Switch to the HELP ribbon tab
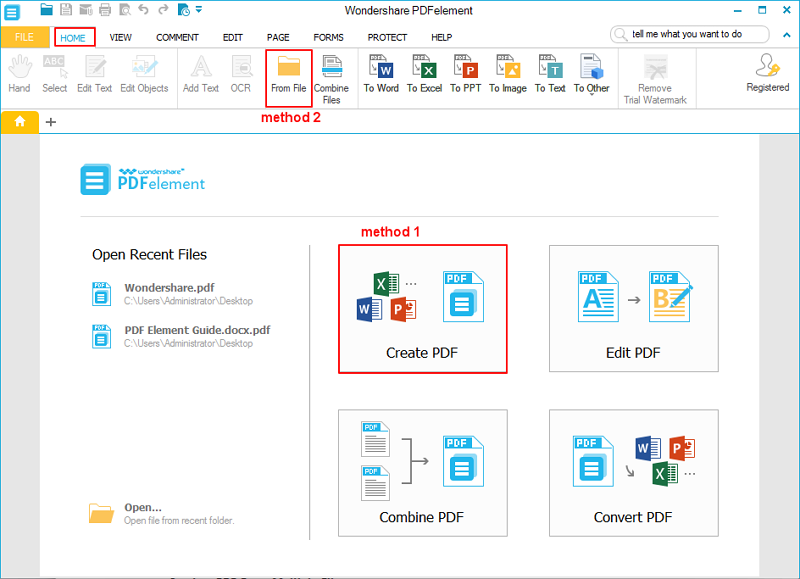This screenshot has width=800, height=579. point(441,37)
